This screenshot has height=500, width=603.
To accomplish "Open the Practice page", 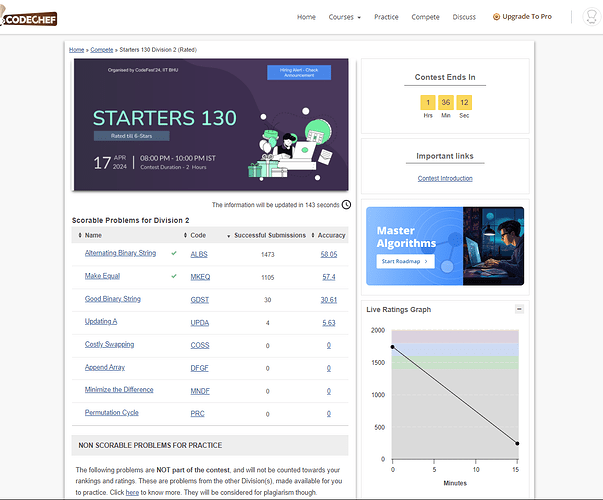I will 386,17.
